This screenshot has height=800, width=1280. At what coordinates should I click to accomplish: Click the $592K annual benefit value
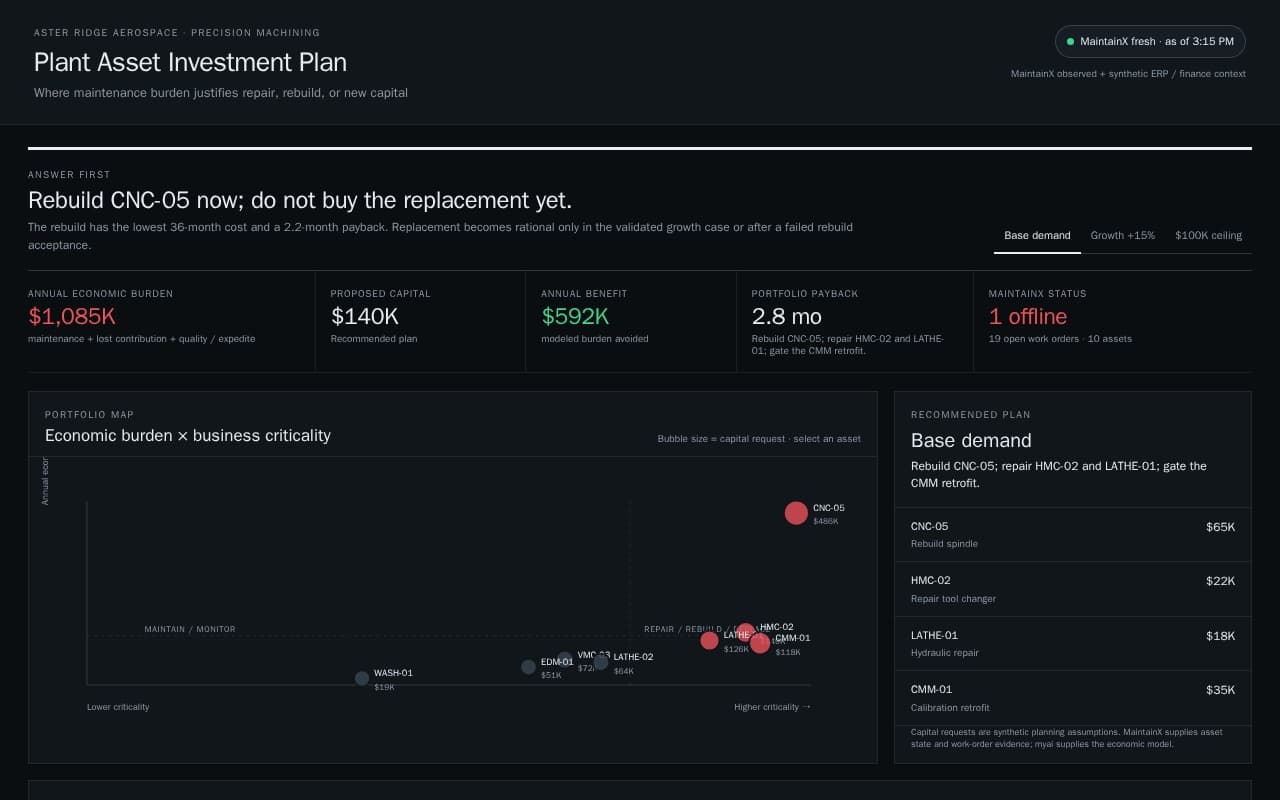coord(575,317)
